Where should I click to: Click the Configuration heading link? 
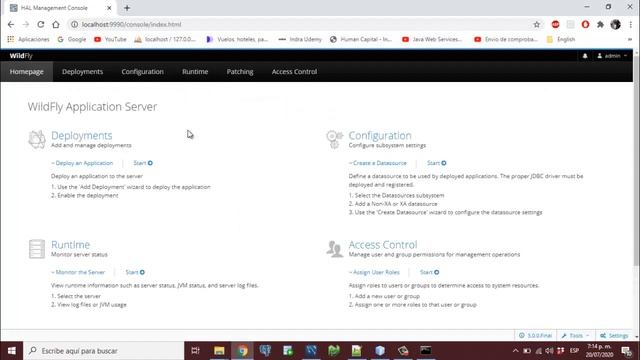380,135
